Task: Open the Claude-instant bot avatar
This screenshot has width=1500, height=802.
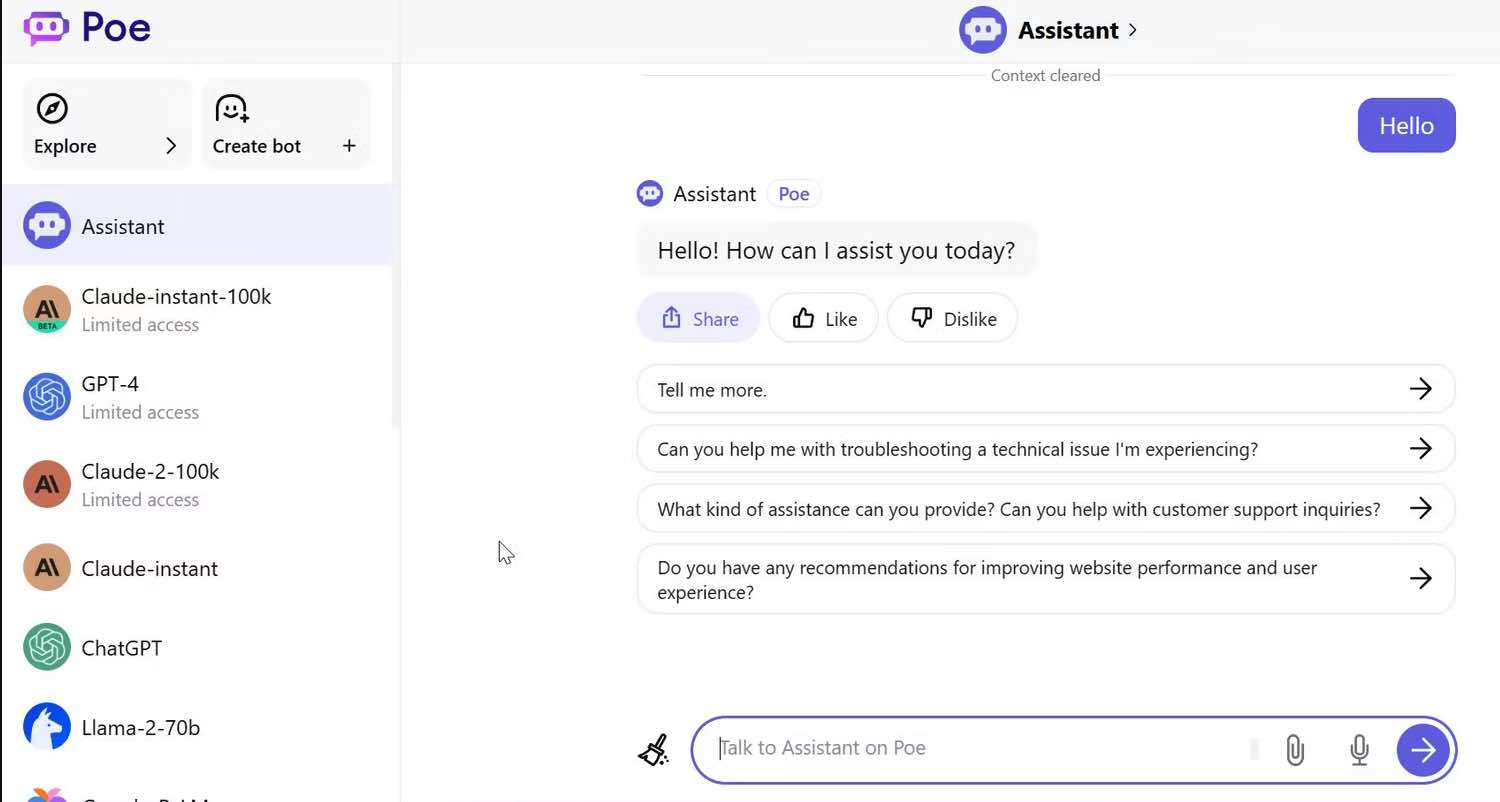Action: point(47,568)
